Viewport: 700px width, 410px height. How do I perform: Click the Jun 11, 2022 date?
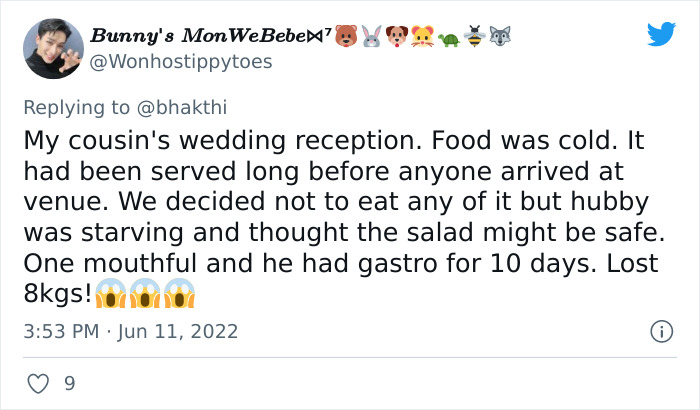tap(178, 332)
